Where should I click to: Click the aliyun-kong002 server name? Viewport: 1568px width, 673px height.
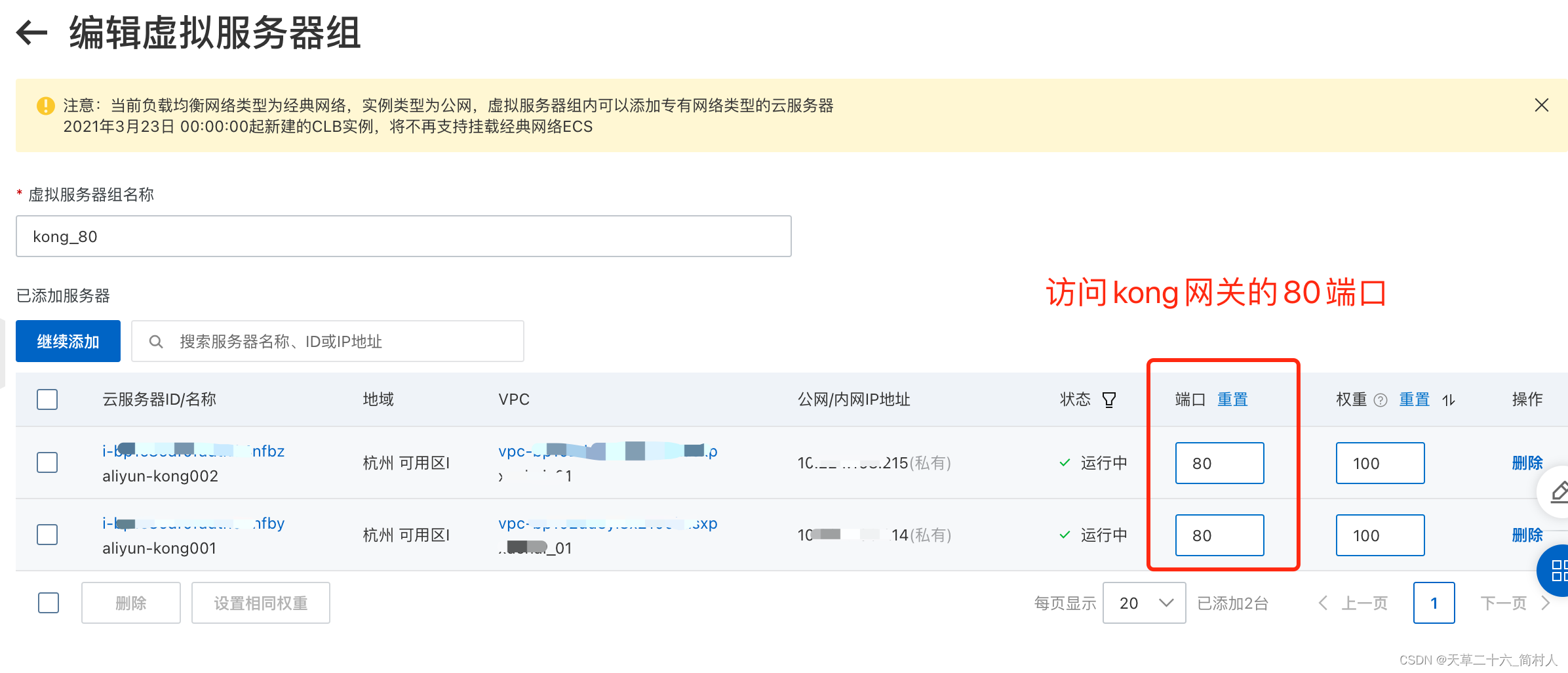(161, 476)
